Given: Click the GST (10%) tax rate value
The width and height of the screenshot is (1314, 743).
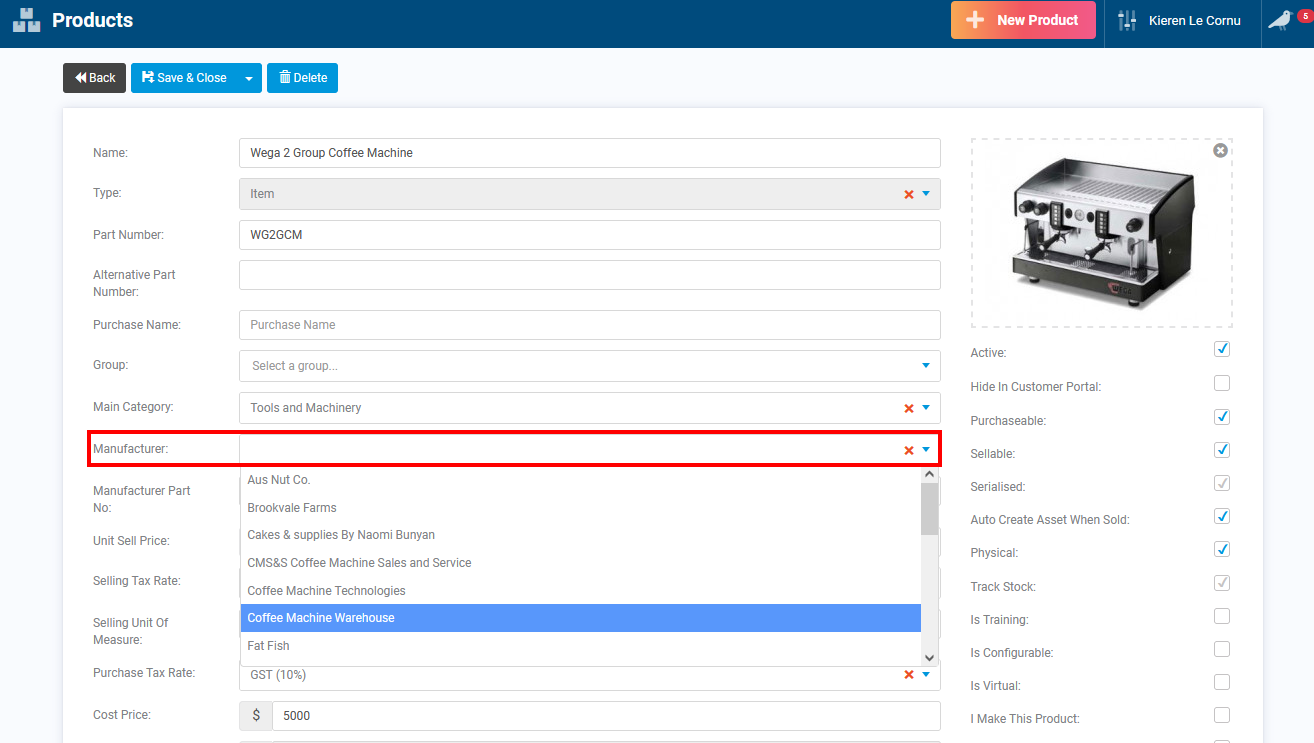Looking at the screenshot, I should [278, 675].
